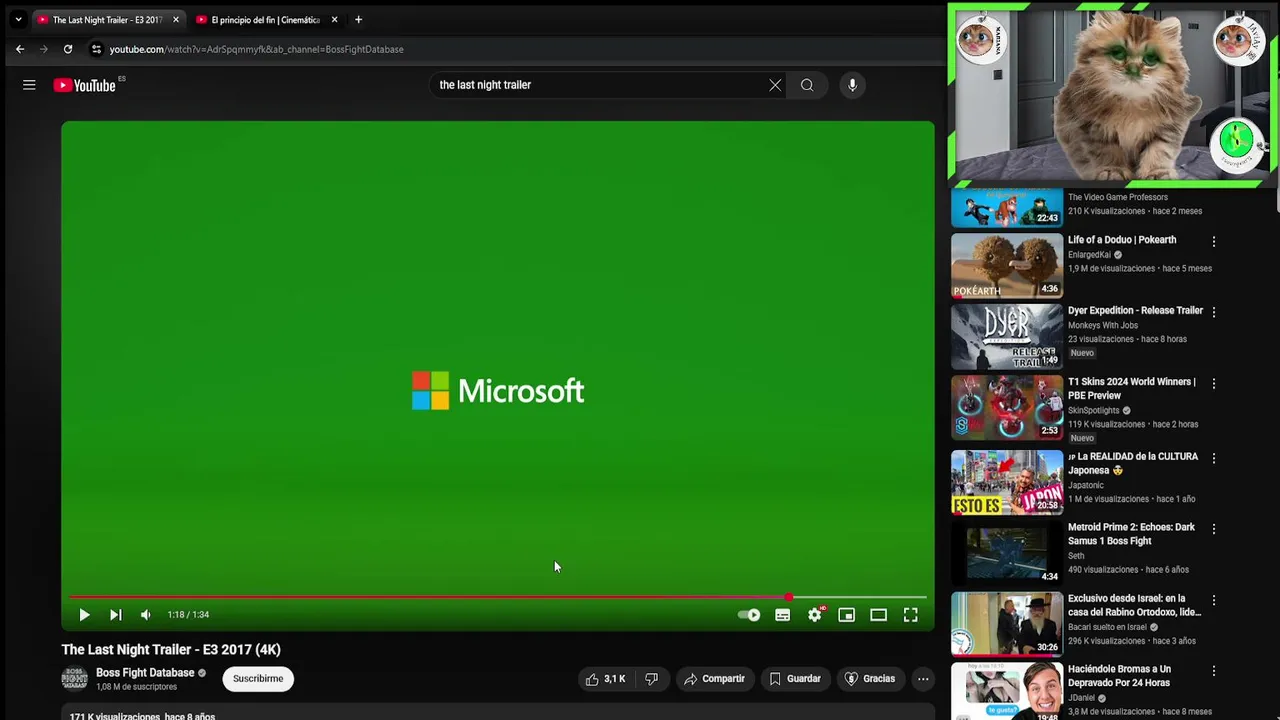
Task: Open Metroid Prime 2 Dark Samus thumbnail
Action: click(1007, 553)
